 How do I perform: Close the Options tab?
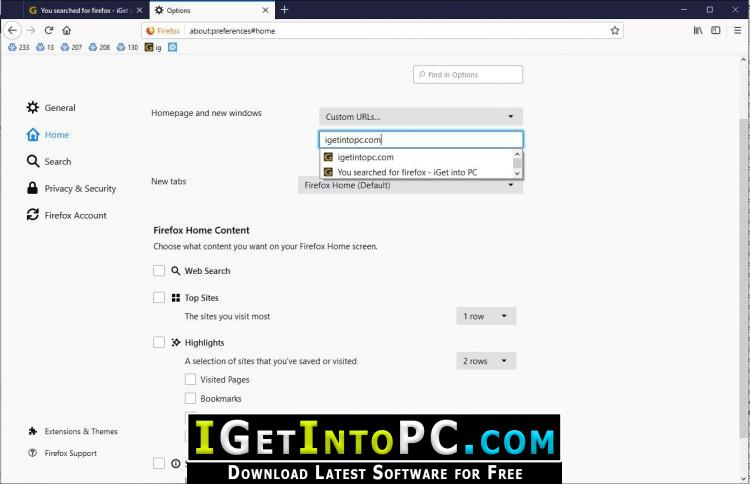tap(265, 10)
